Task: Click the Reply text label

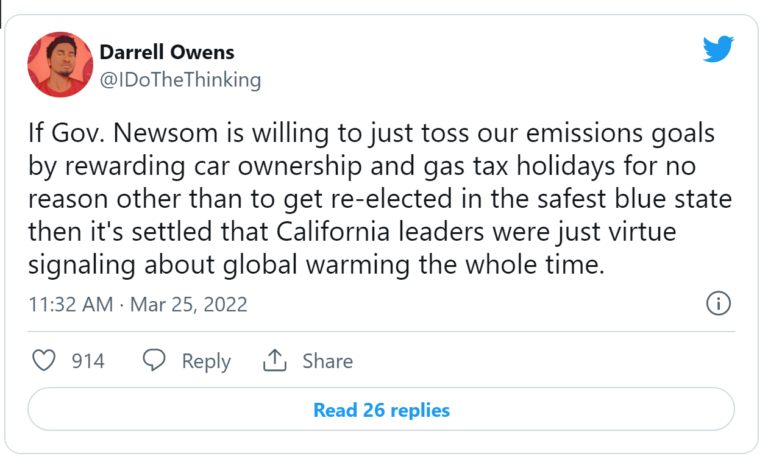Action: click(206, 361)
